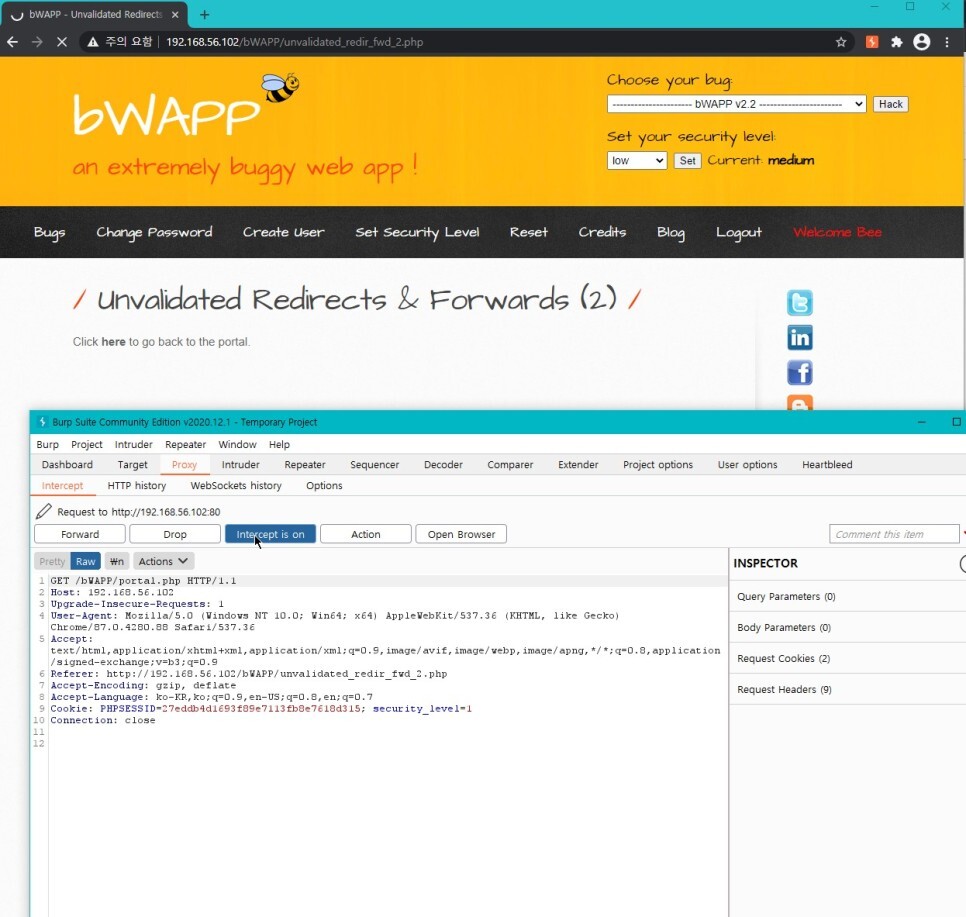Screen dimensions: 966x917
Task: Click the bWAPP bee logo
Action: point(281,88)
